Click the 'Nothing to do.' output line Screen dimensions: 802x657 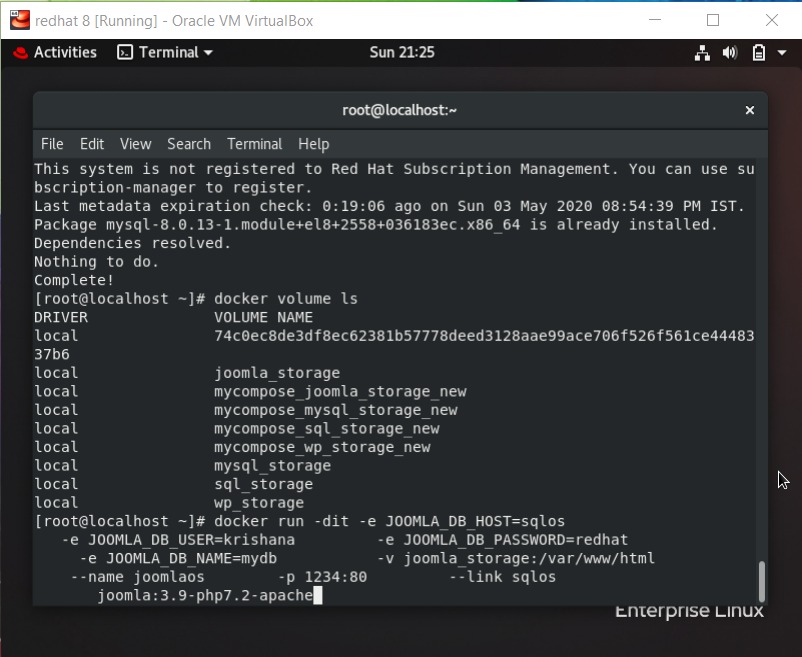(97, 262)
